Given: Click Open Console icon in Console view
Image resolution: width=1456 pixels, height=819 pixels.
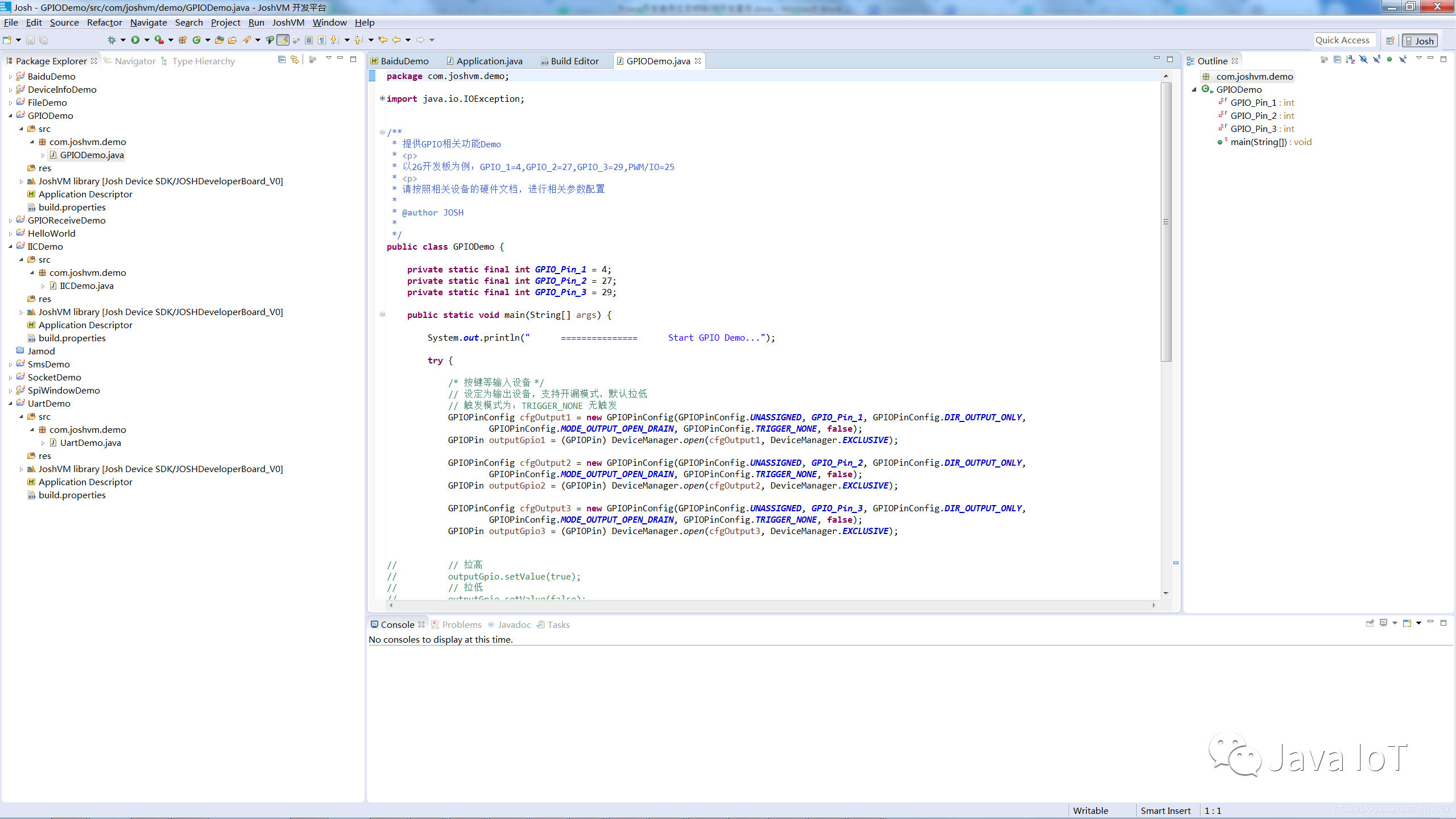Looking at the screenshot, I should [1407, 623].
